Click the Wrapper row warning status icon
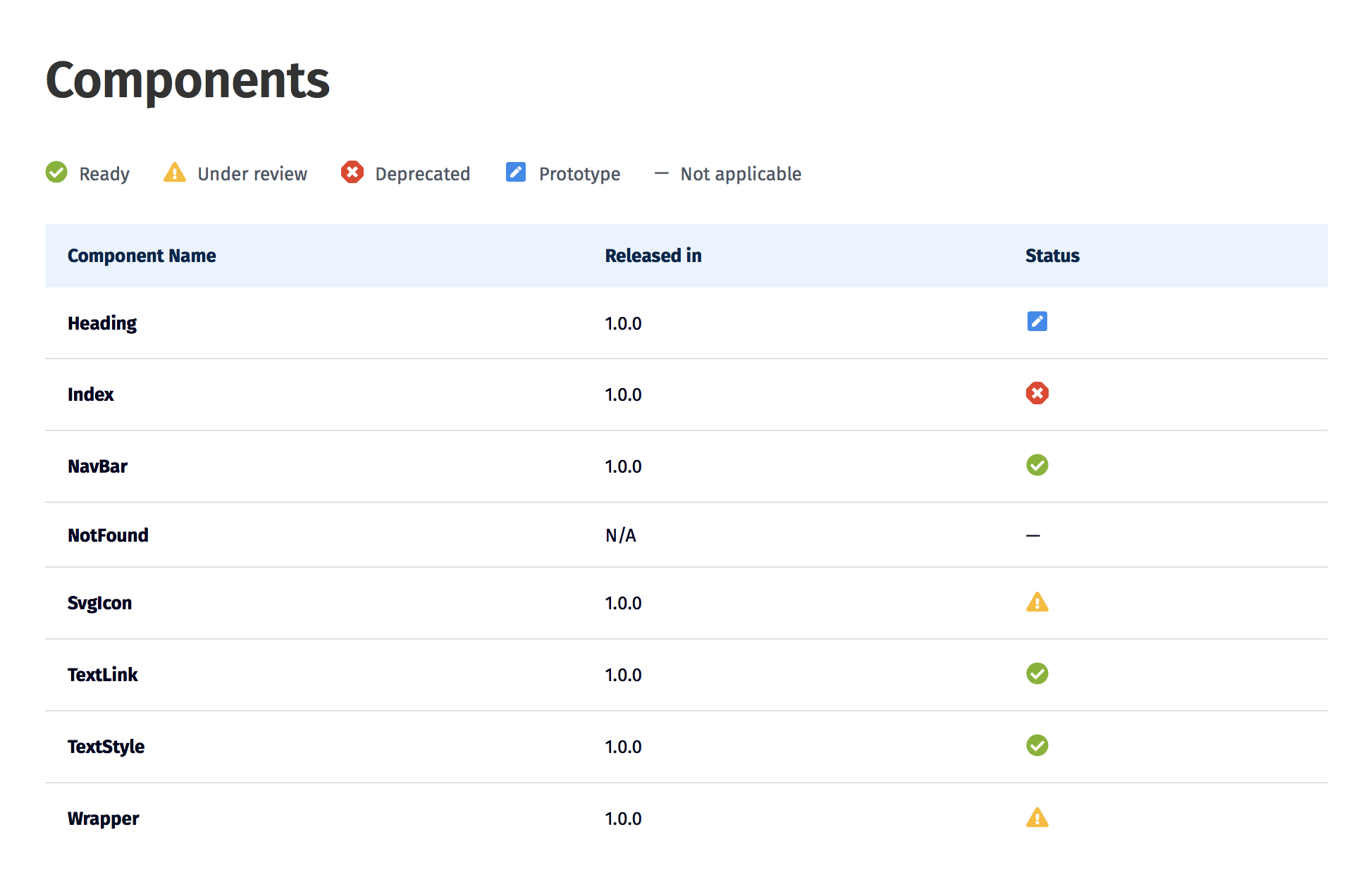The image size is (1363, 896). tap(1037, 818)
